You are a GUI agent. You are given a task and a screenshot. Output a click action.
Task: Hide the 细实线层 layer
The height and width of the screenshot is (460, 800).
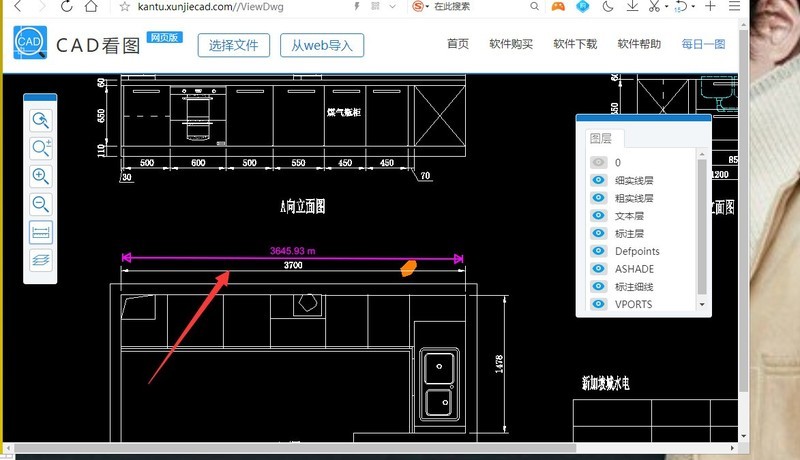pyautogui.click(x=599, y=180)
